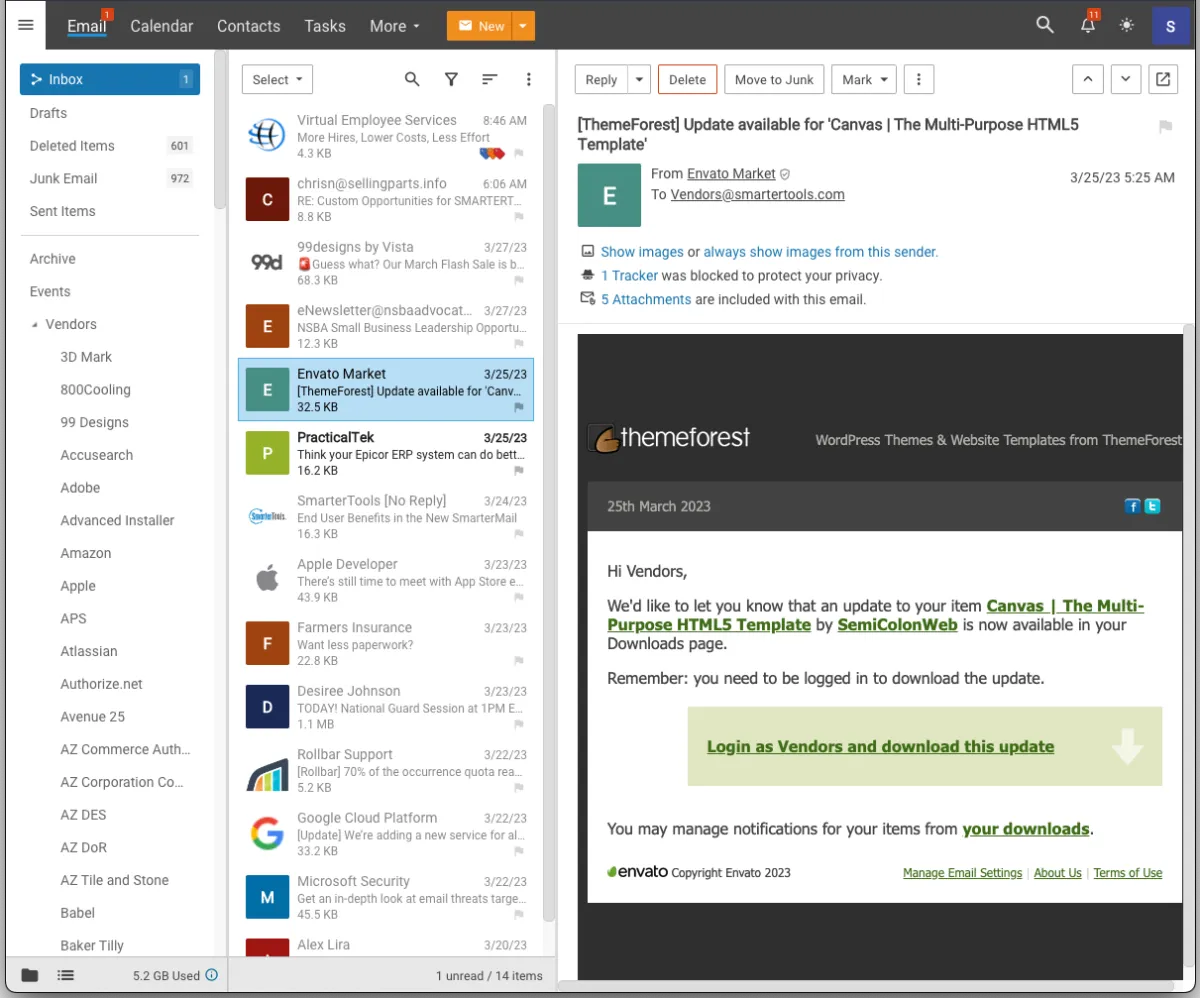Go to next message with down arrow
Viewport: 1200px width, 998px height.
click(x=1126, y=80)
